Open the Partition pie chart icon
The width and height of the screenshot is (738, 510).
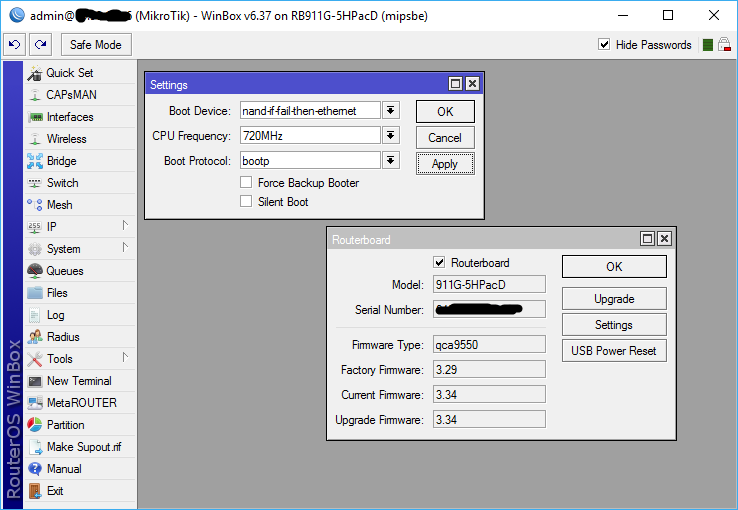[x=35, y=425]
